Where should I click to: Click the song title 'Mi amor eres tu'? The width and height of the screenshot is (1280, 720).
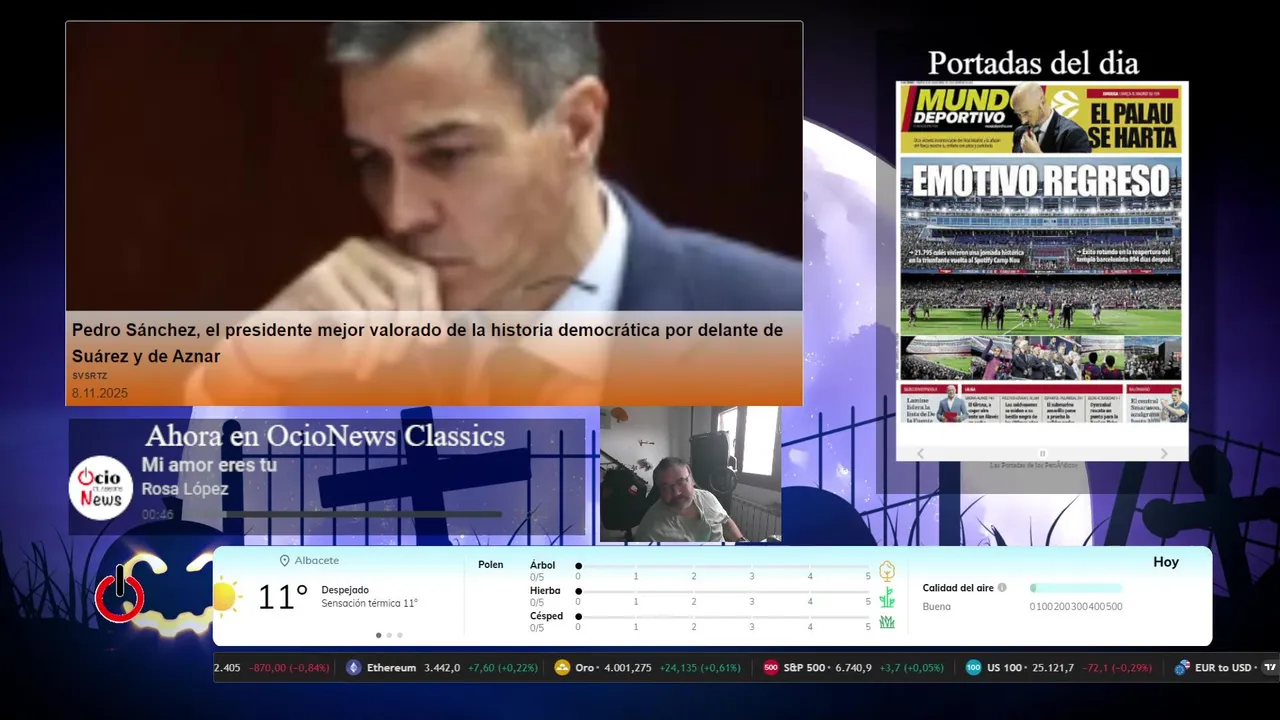[x=209, y=465]
